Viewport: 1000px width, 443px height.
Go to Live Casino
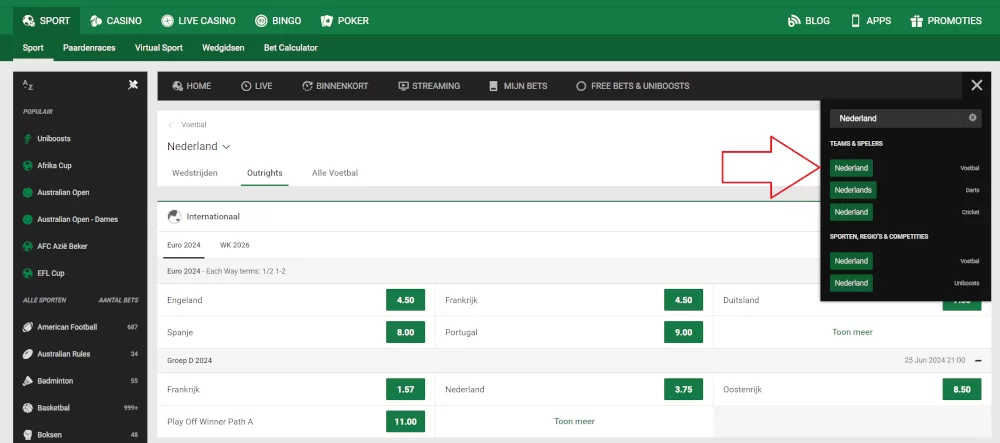click(198, 20)
